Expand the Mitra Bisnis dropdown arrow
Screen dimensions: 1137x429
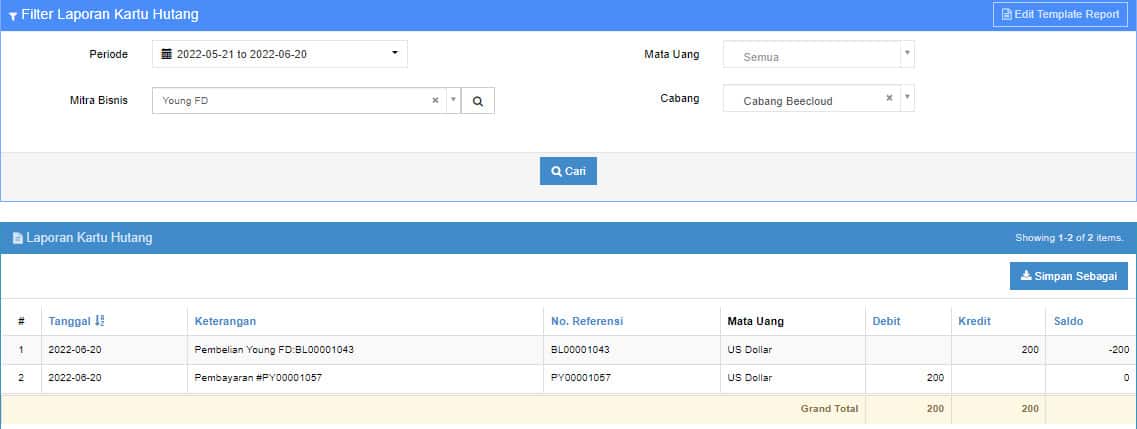(452, 101)
